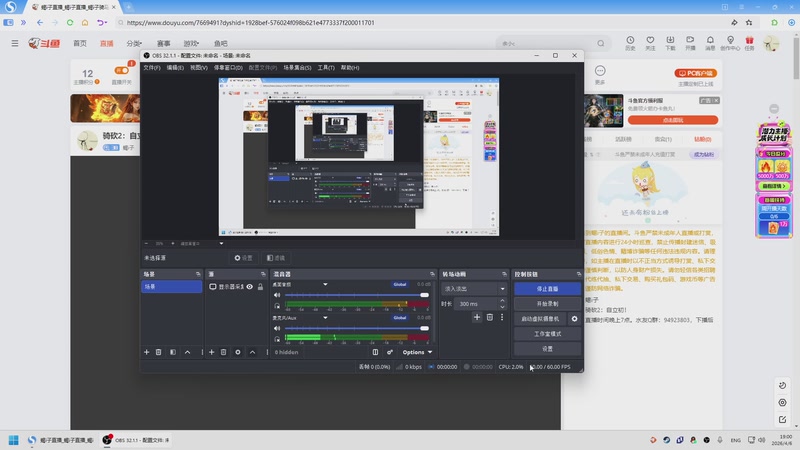Open OBS 工具(T) menu
This screenshot has width=800, height=450.
(x=326, y=67)
